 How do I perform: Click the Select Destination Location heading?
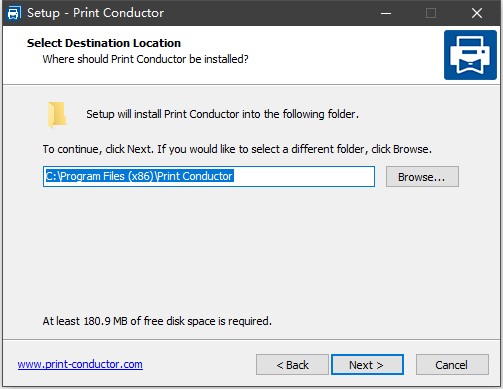pos(104,43)
